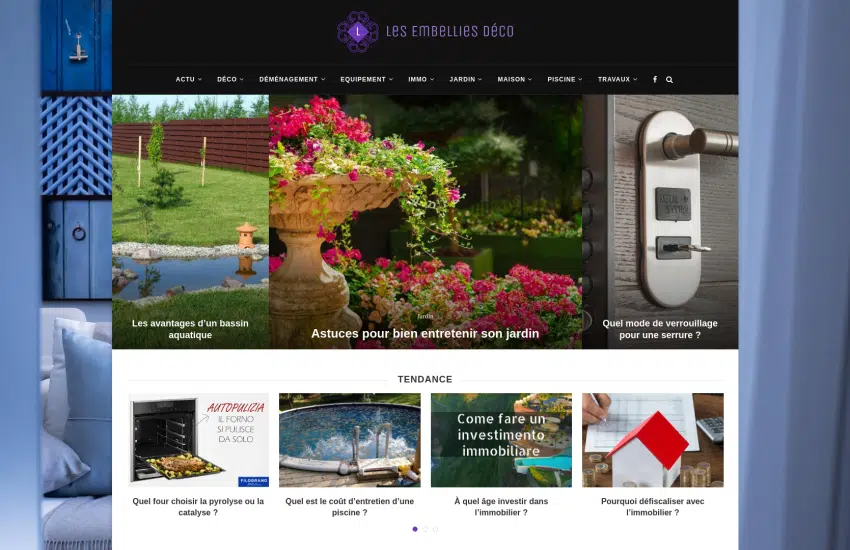Open article Astuces pour bien entretenir son jardin

tap(425, 333)
